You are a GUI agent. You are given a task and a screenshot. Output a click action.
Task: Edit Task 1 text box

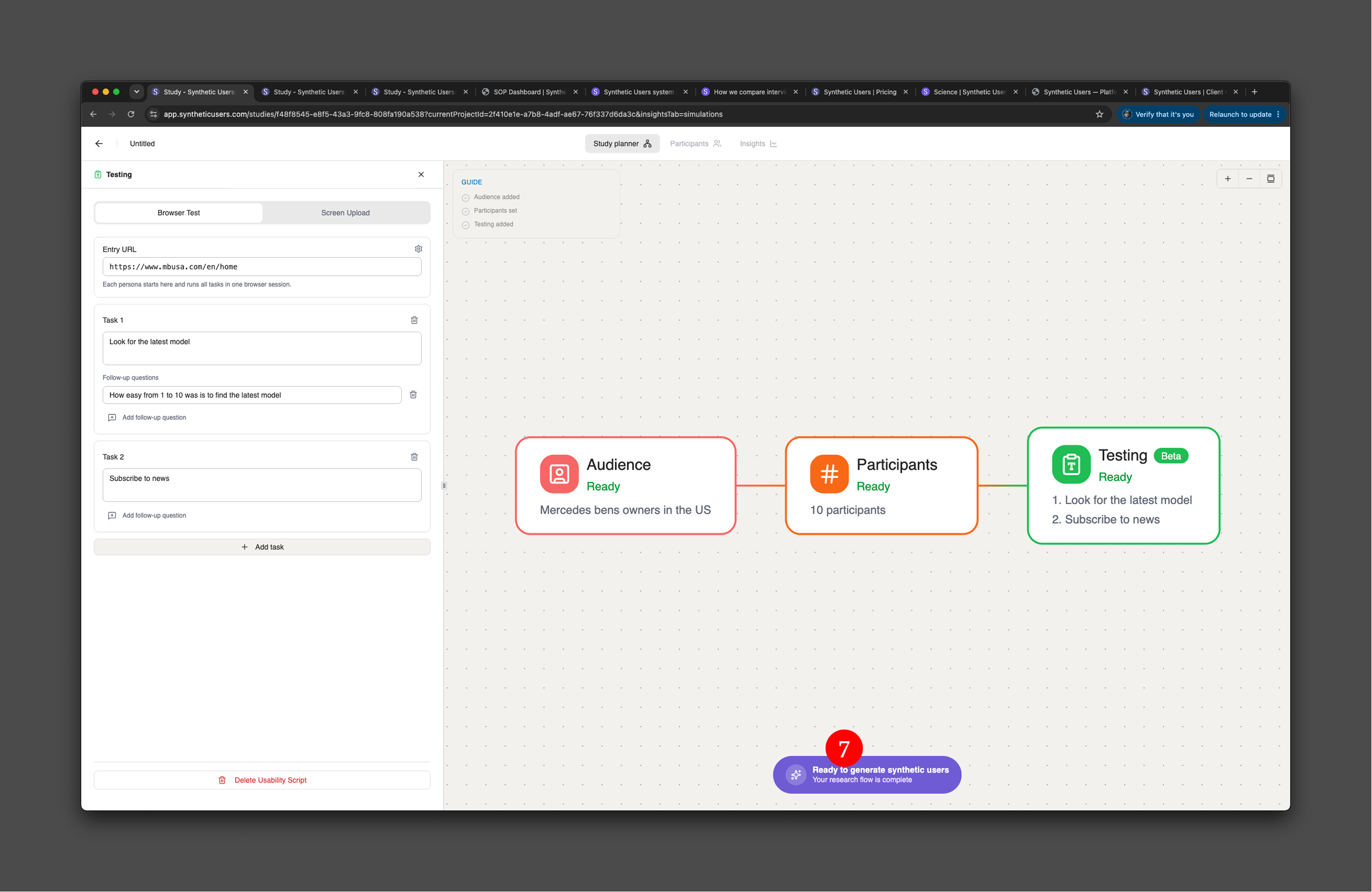coord(262,348)
